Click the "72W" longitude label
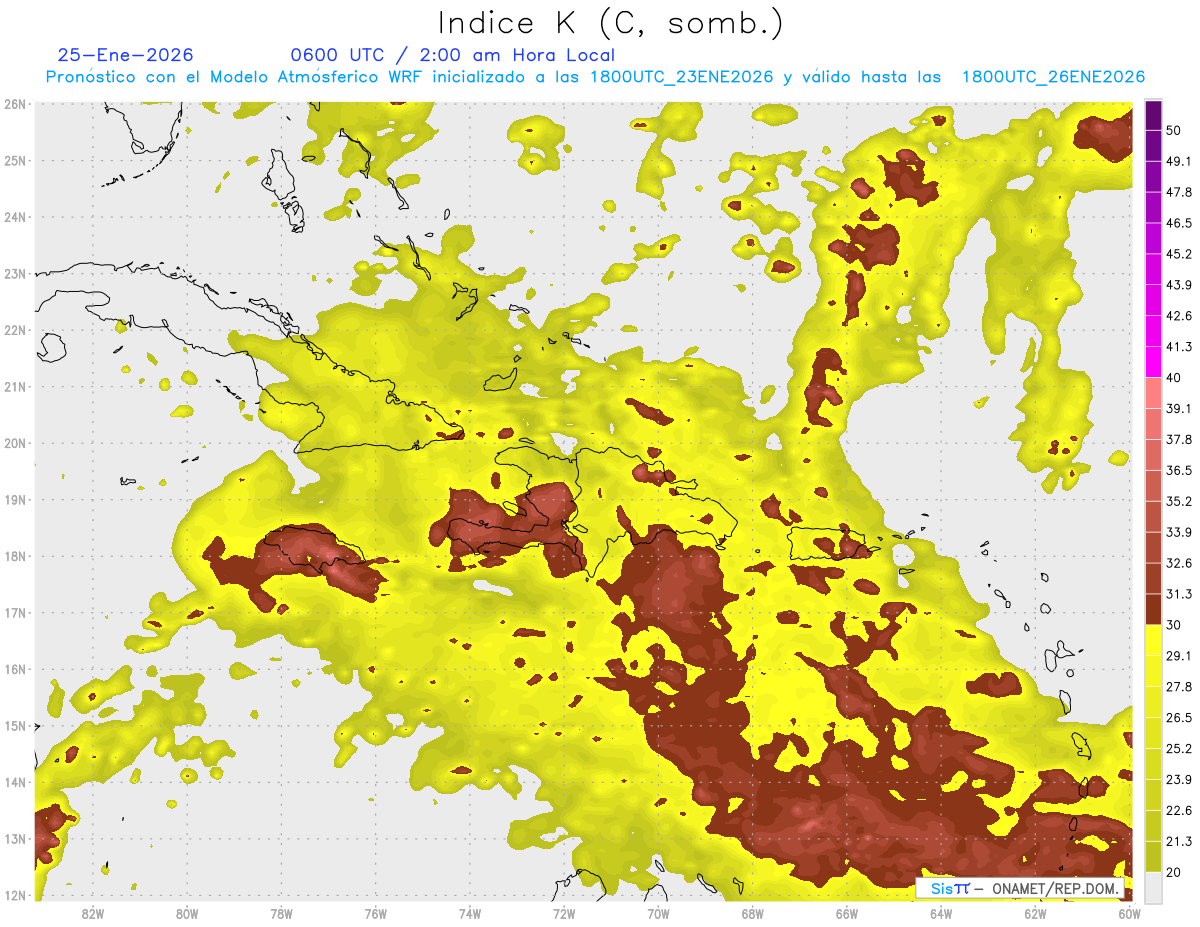Viewport: 1200px width, 927px height. [564, 913]
